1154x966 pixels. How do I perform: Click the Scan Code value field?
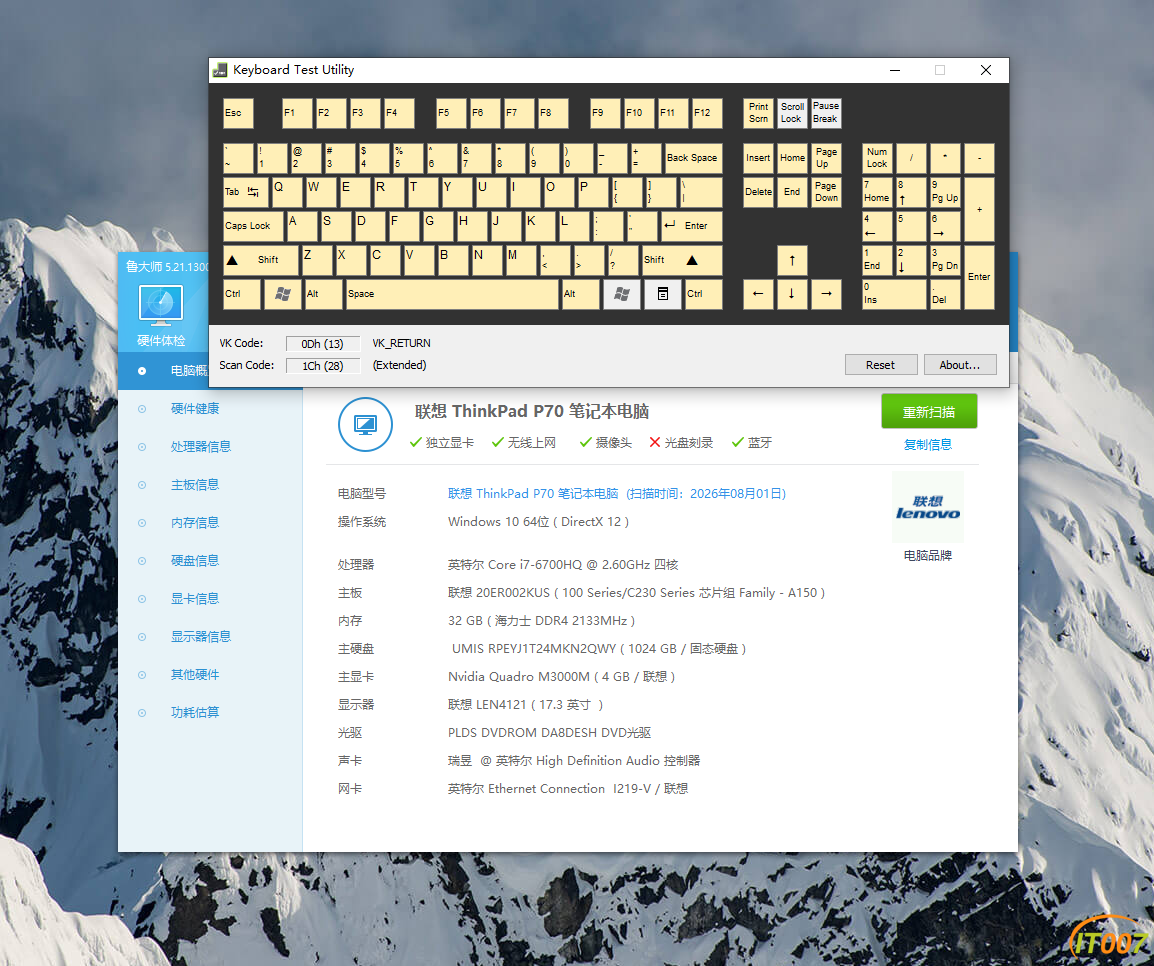point(322,366)
